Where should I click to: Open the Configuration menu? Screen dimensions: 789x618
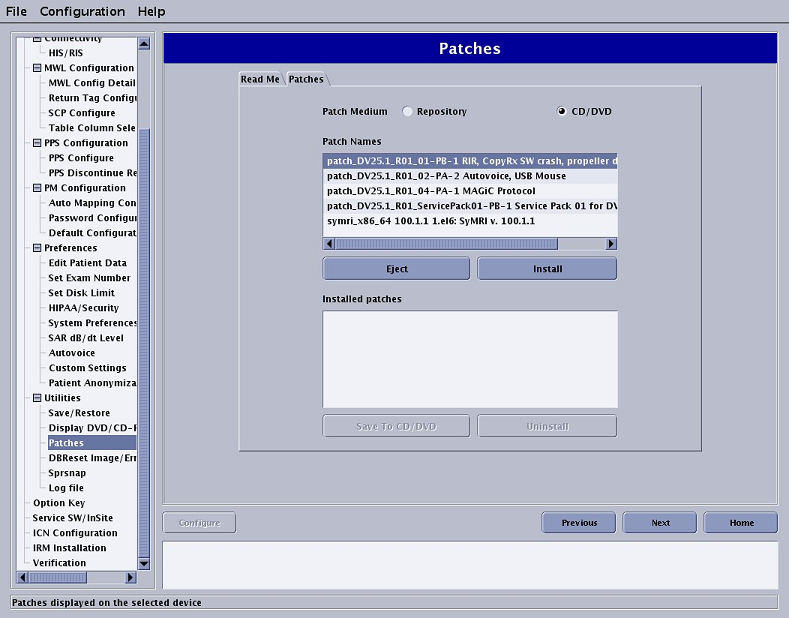(82, 11)
